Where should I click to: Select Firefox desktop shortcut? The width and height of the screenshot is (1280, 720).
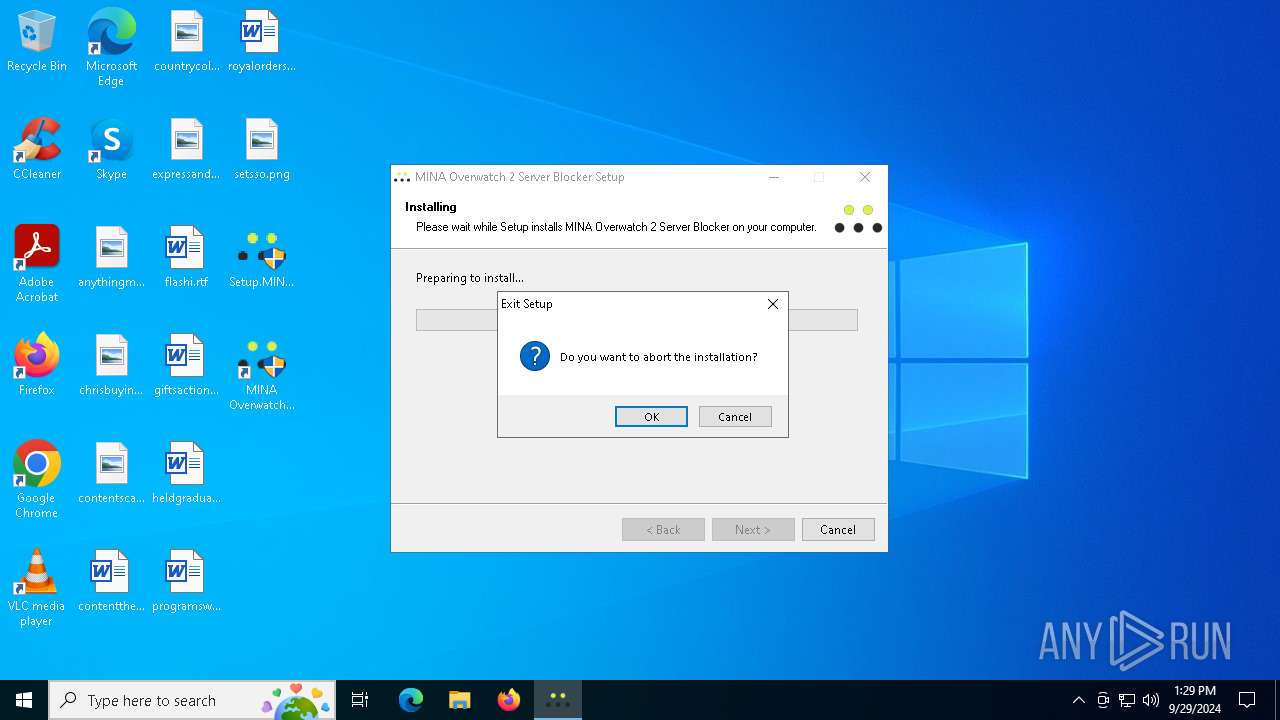pyautogui.click(x=37, y=366)
